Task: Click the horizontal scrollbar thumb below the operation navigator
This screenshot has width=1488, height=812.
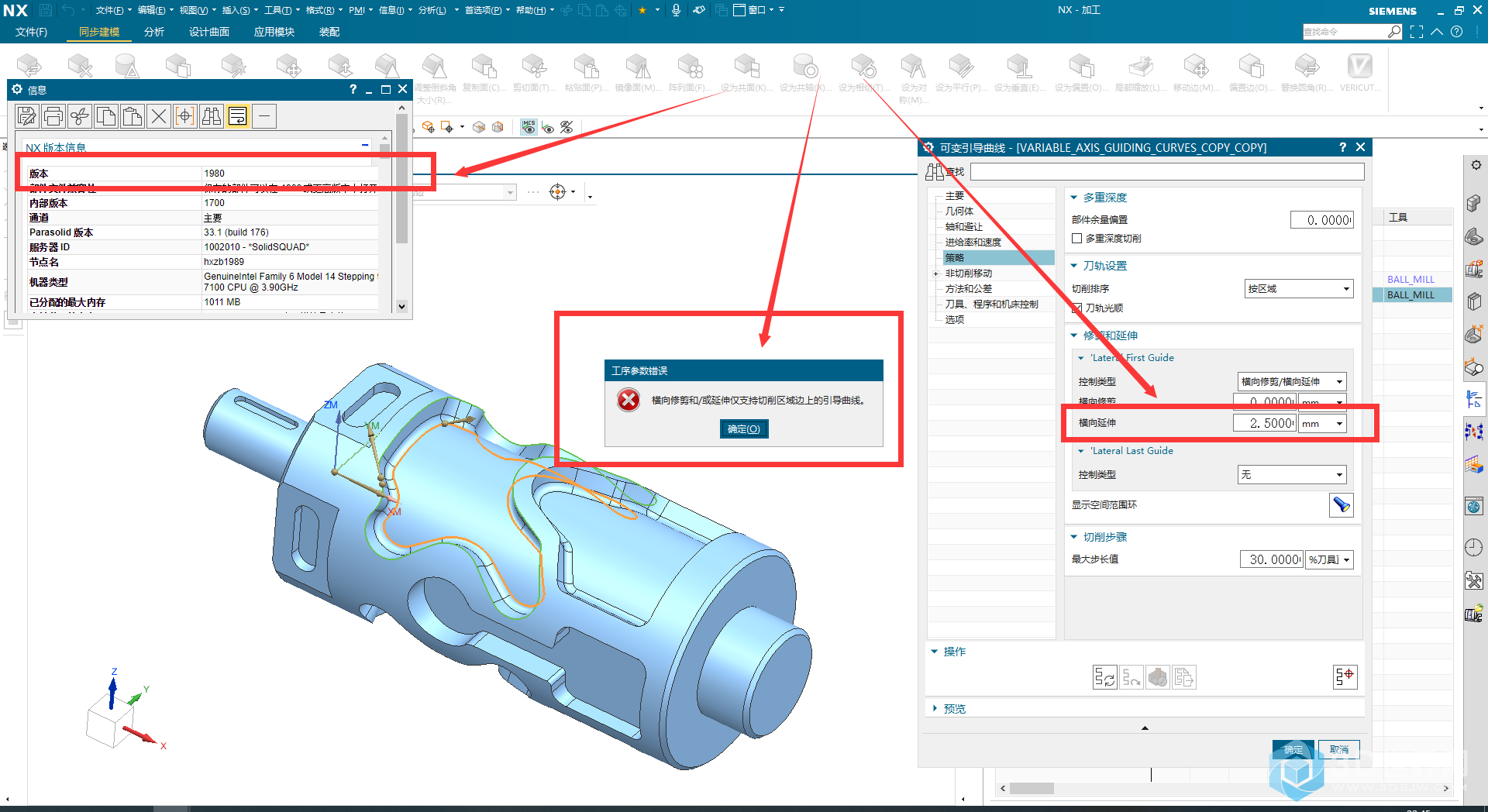Action: (1032, 789)
